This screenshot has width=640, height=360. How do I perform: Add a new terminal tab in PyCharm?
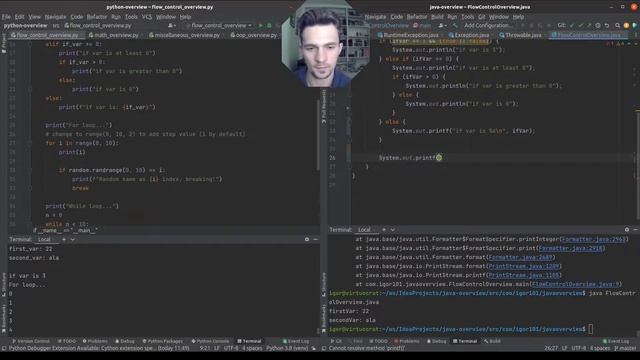[x=64, y=240]
